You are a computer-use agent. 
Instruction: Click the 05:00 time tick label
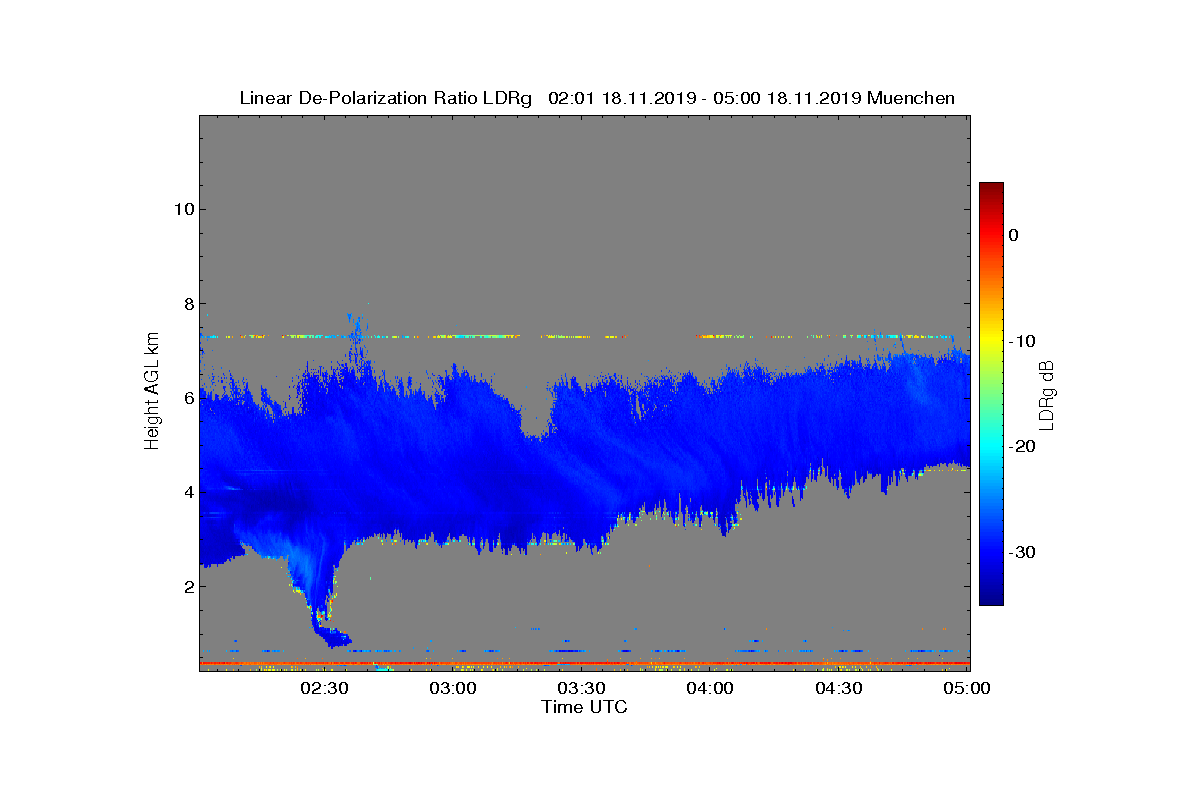[x=967, y=688]
